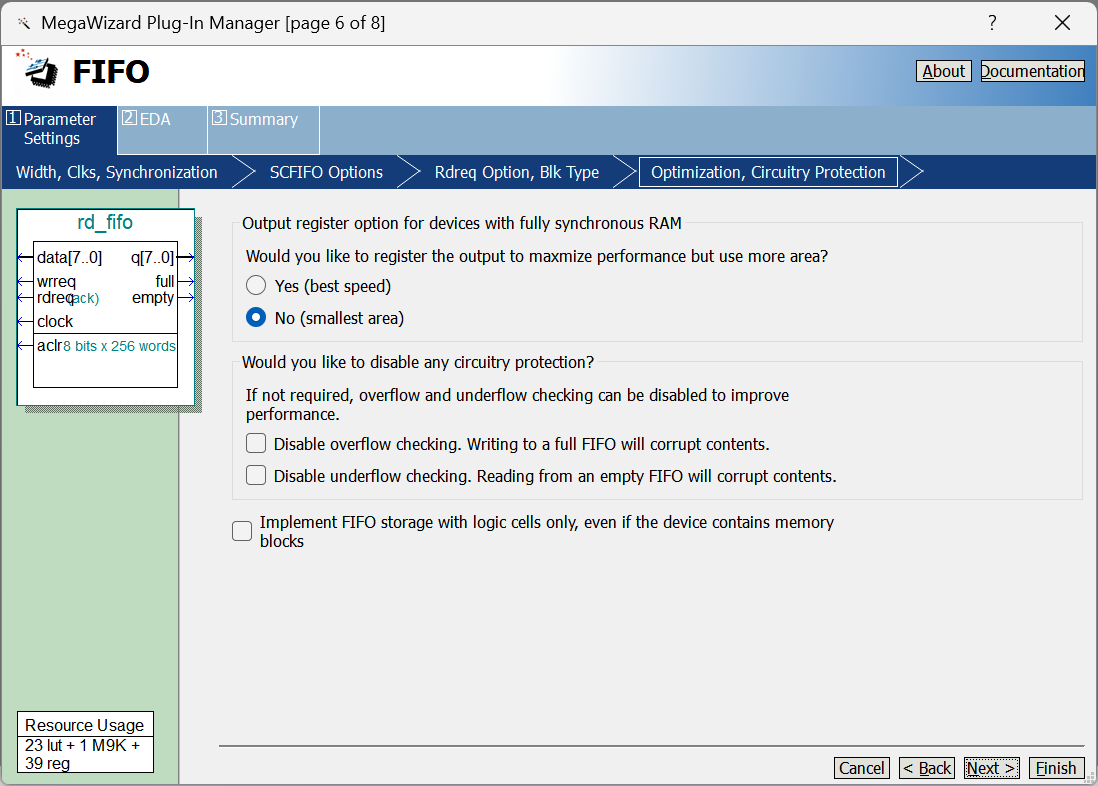Click the arrow after Circuitry Protection step

point(912,172)
